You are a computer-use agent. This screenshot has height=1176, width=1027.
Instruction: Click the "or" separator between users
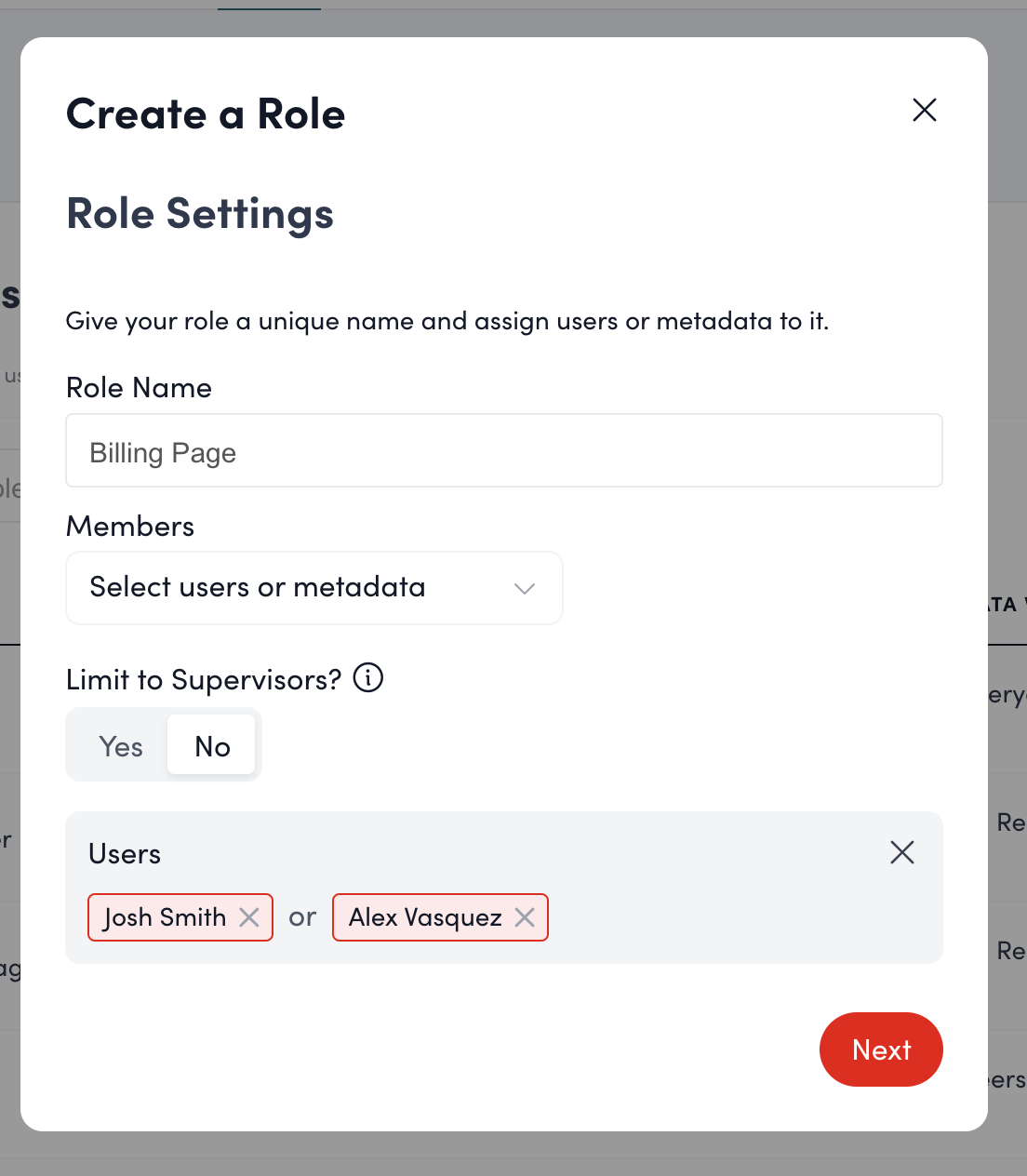[302, 917]
